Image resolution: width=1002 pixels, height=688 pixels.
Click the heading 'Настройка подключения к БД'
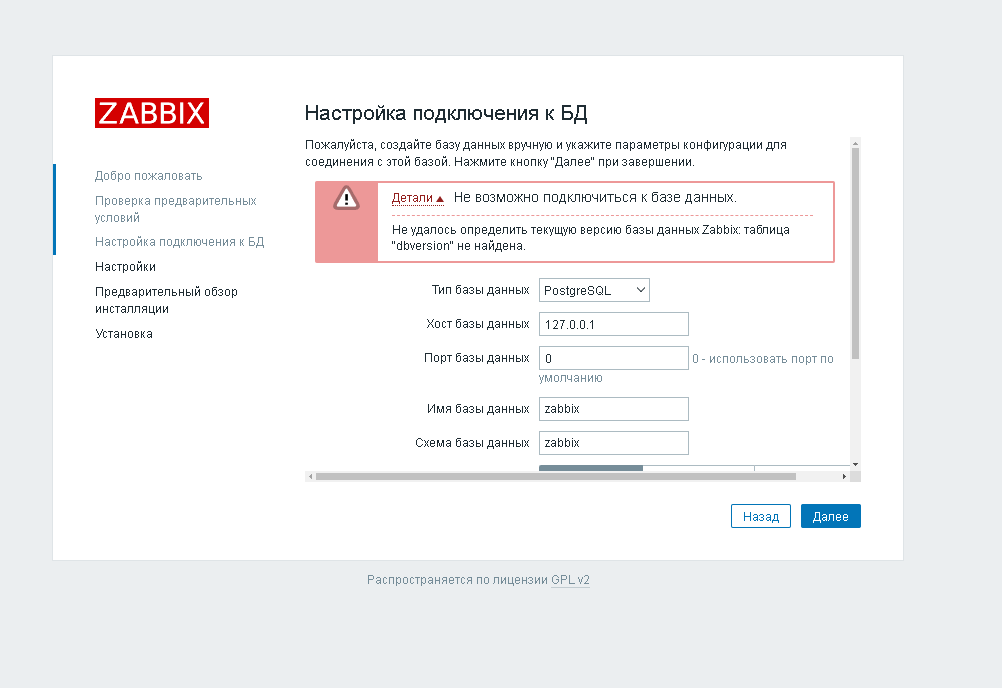tap(446, 113)
